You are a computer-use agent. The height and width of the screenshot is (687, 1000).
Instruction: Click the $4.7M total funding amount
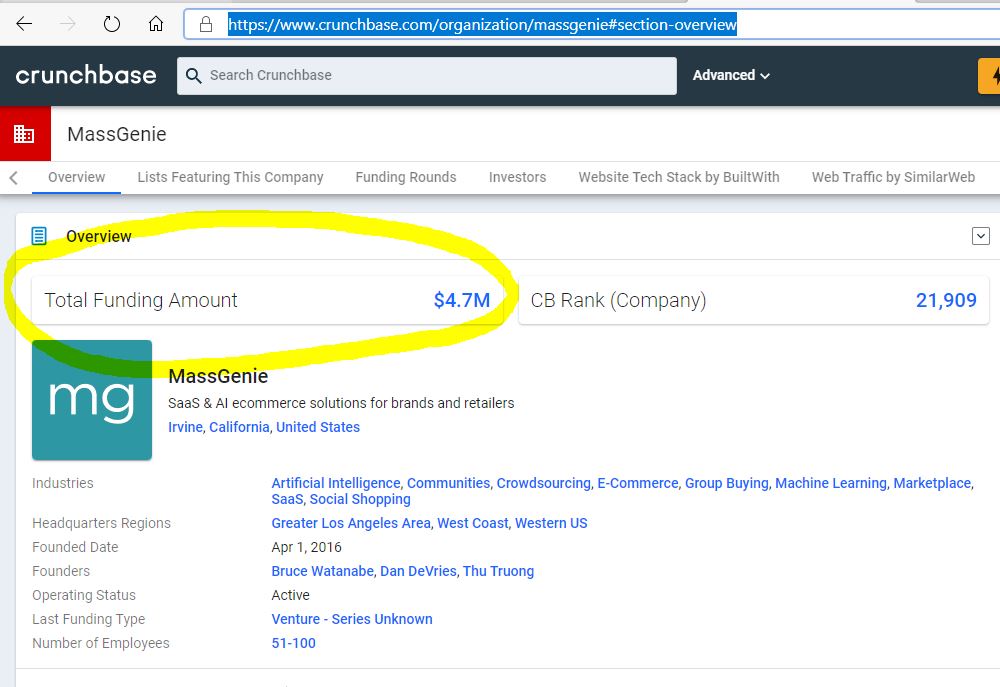(461, 300)
